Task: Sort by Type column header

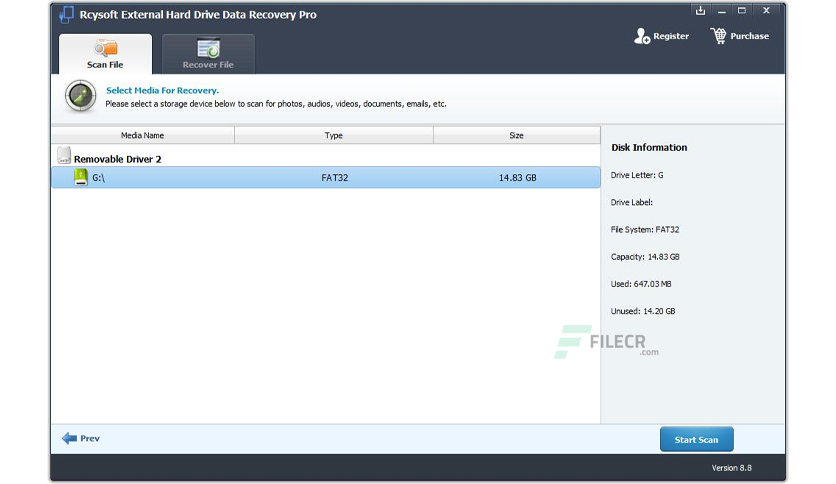Action: click(x=334, y=135)
